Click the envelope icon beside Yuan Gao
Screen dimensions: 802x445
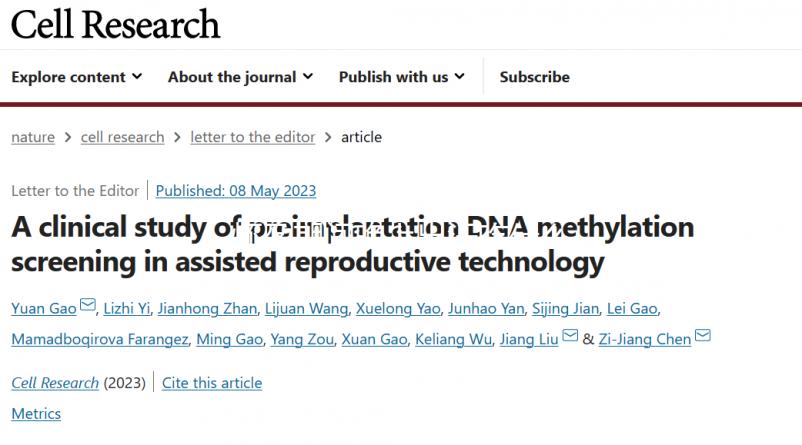click(88, 306)
